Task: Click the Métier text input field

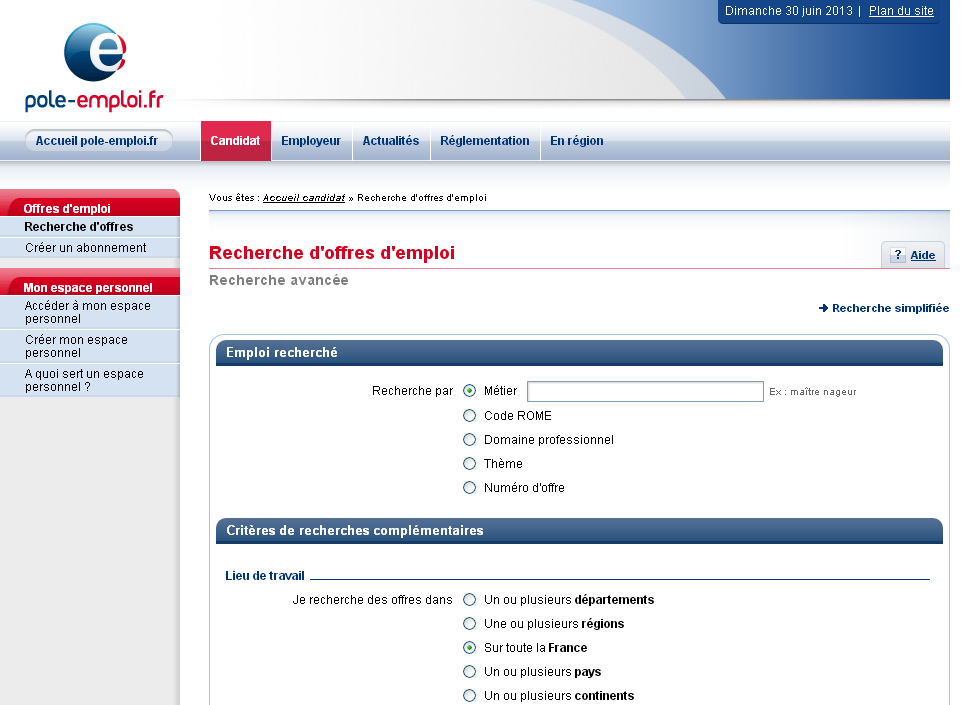Action: pyautogui.click(x=645, y=391)
